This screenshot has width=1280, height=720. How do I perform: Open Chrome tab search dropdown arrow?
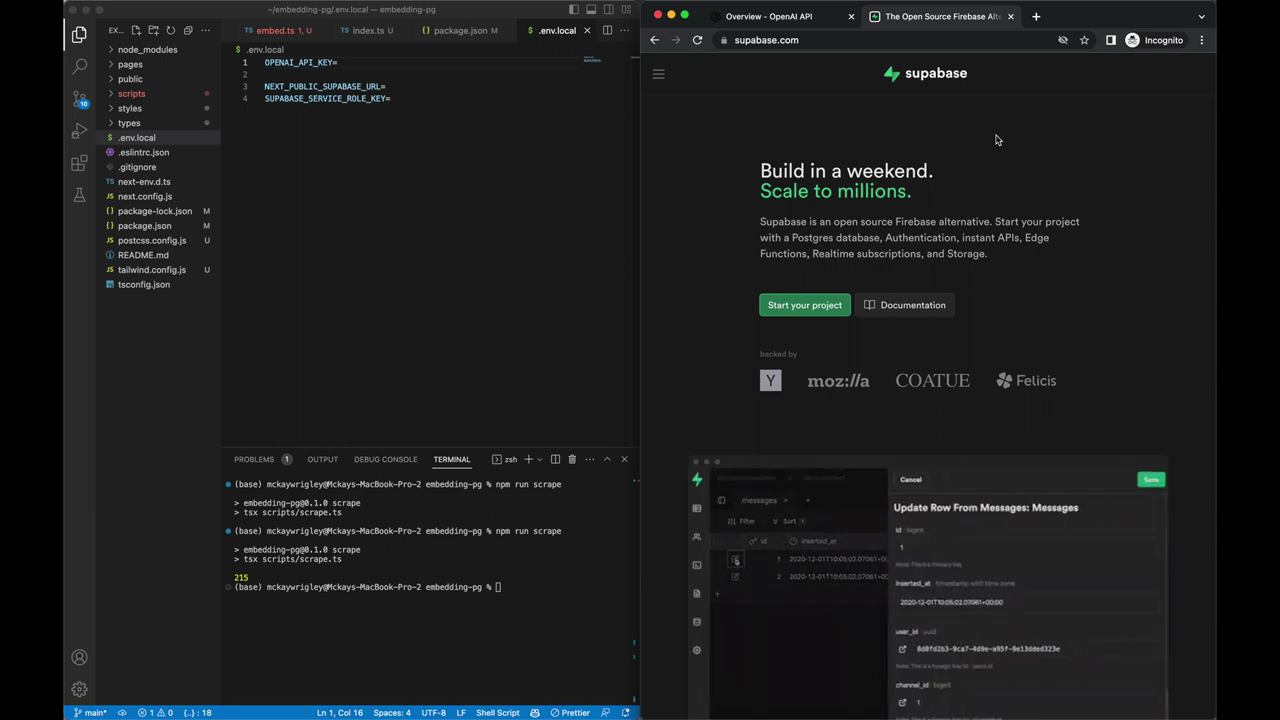1201,16
